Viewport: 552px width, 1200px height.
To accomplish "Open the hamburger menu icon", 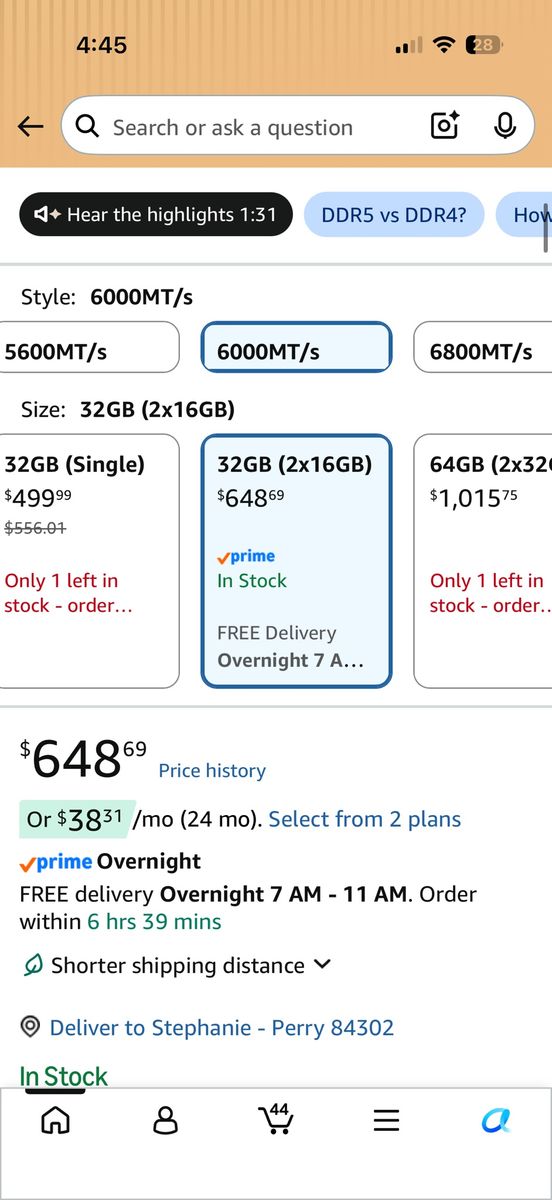I will [386, 1121].
